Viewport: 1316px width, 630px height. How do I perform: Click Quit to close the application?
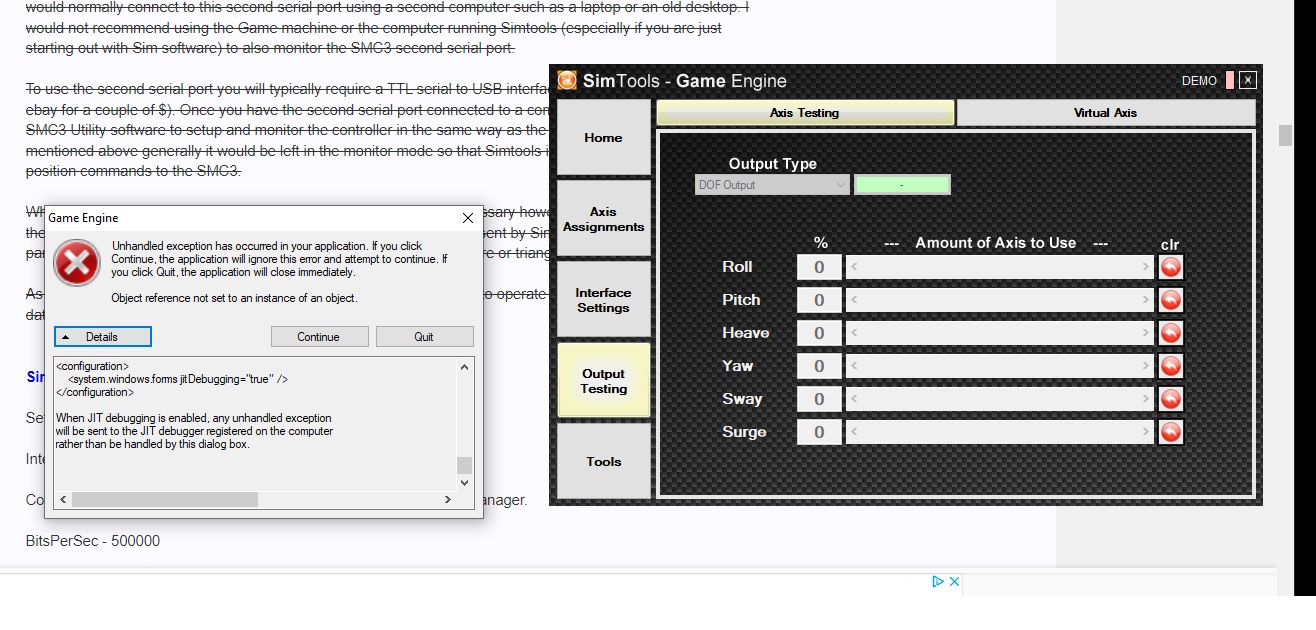point(424,337)
